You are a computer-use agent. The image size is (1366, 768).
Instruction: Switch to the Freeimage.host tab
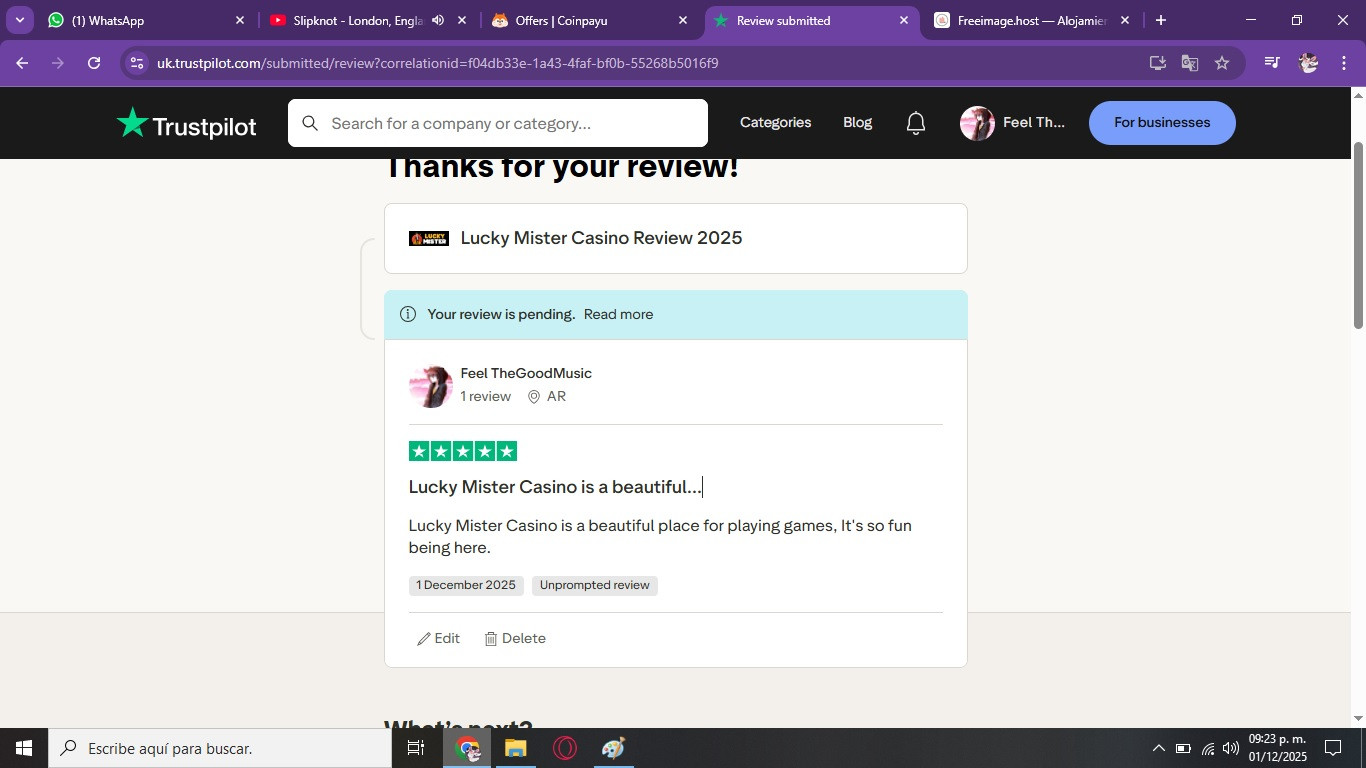(1033, 20)
